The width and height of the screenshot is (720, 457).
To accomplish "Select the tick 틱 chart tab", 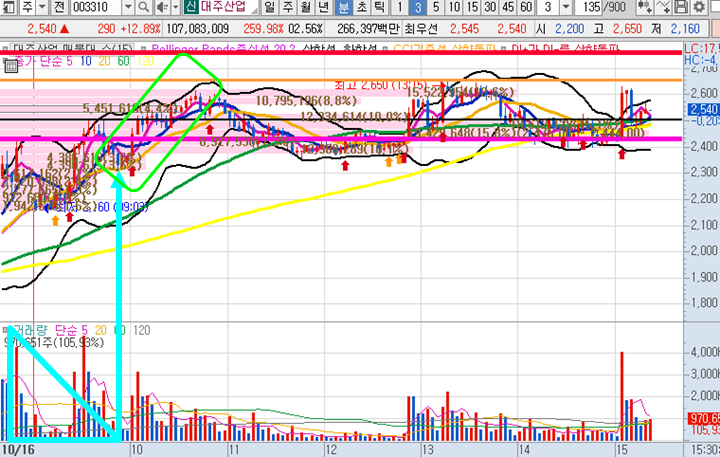I will [379, 7].
